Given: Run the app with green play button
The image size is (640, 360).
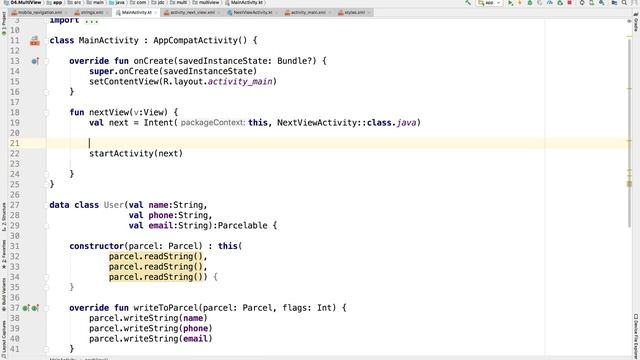Looking at the screenshot, I should [510, 3].
